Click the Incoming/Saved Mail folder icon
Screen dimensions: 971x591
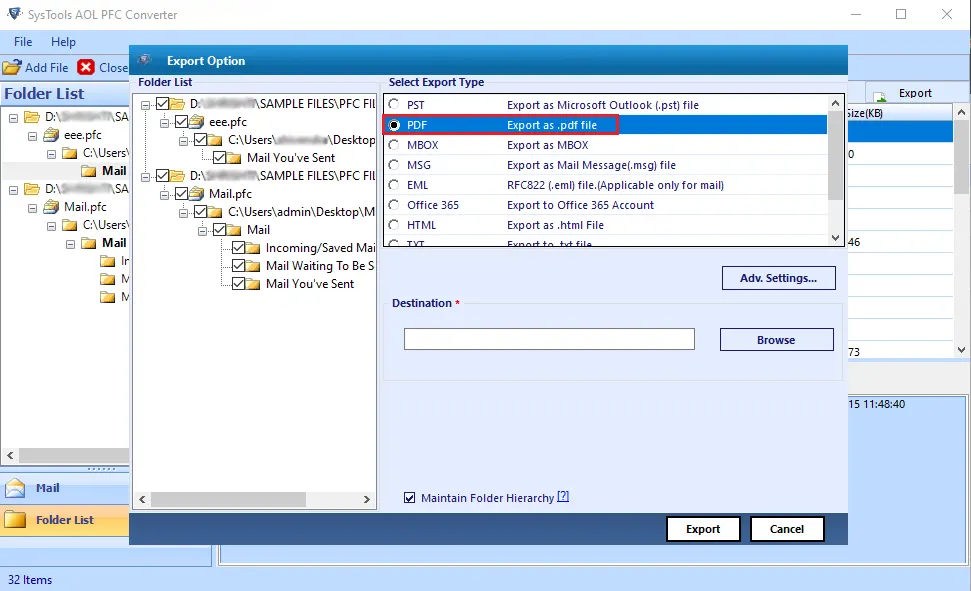tap(253, 248)
